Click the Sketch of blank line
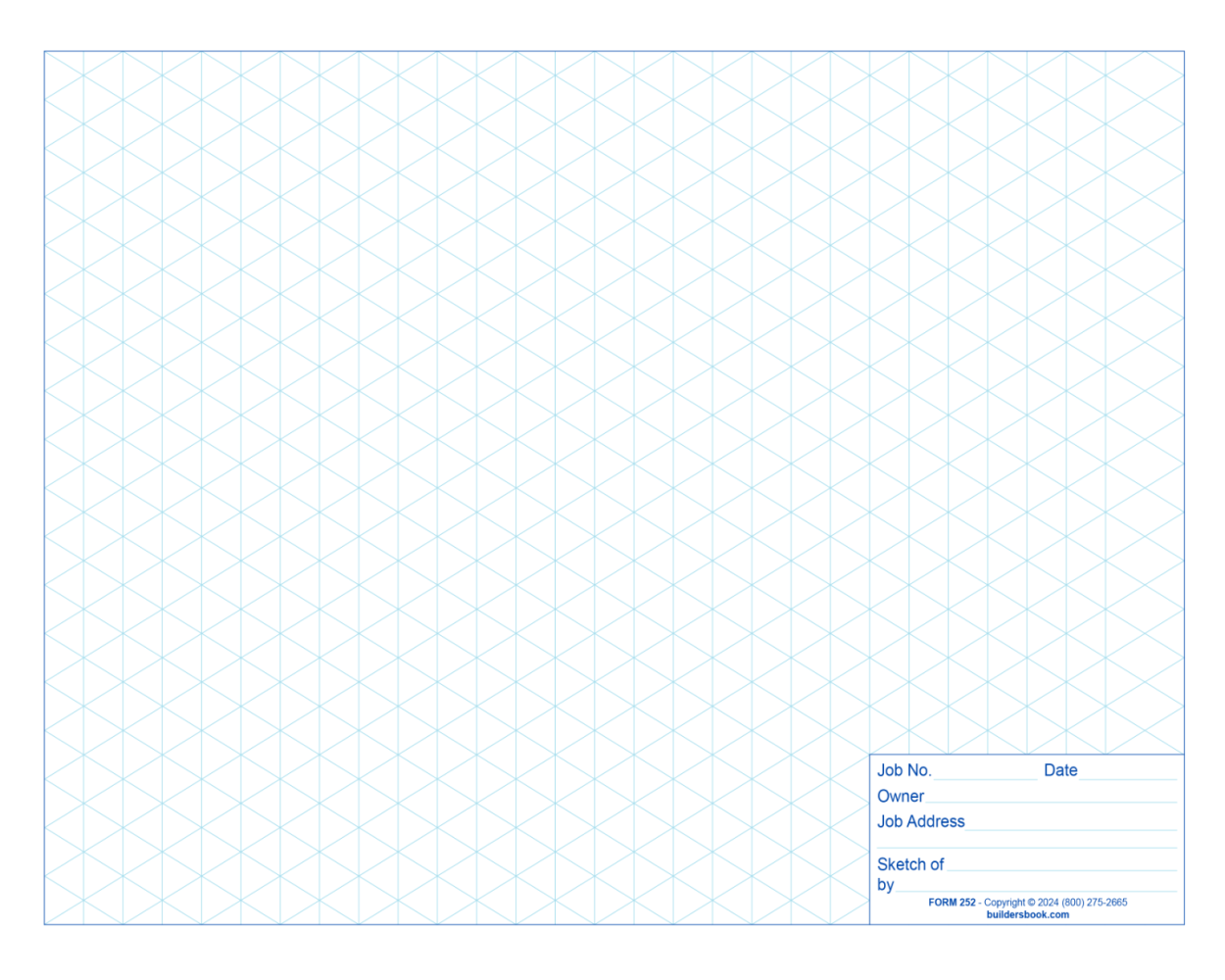1225x980 pixels. 1062,870
